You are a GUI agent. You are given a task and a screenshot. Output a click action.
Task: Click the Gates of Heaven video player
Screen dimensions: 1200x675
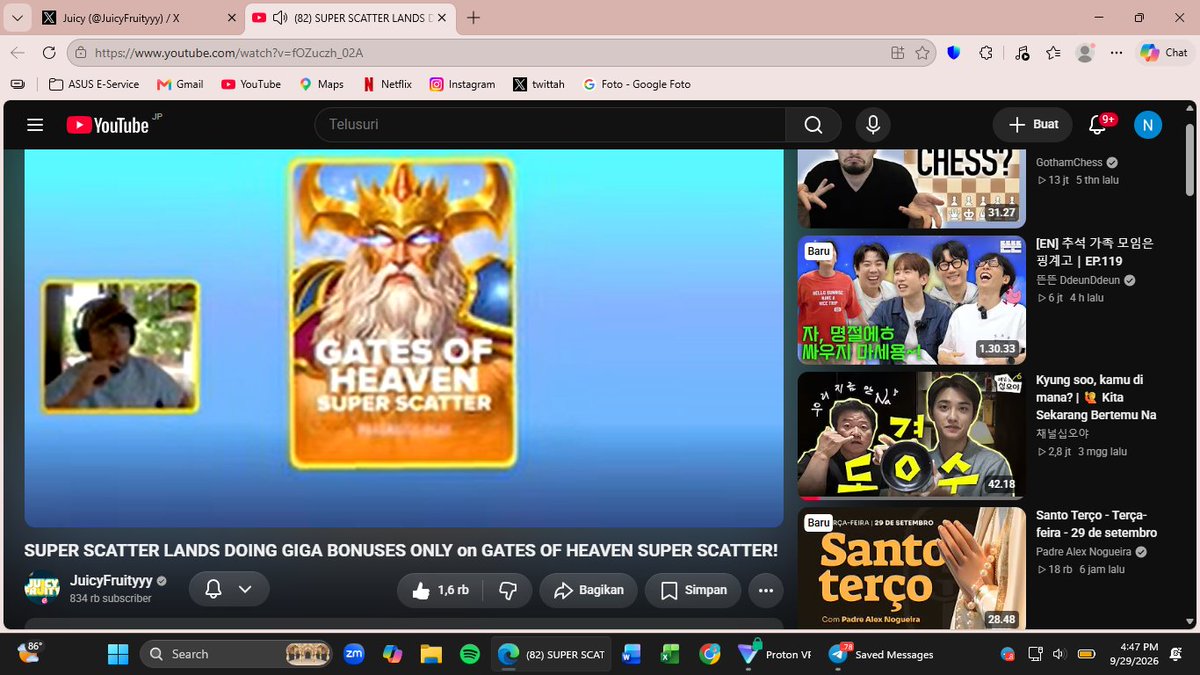(404, 338)
